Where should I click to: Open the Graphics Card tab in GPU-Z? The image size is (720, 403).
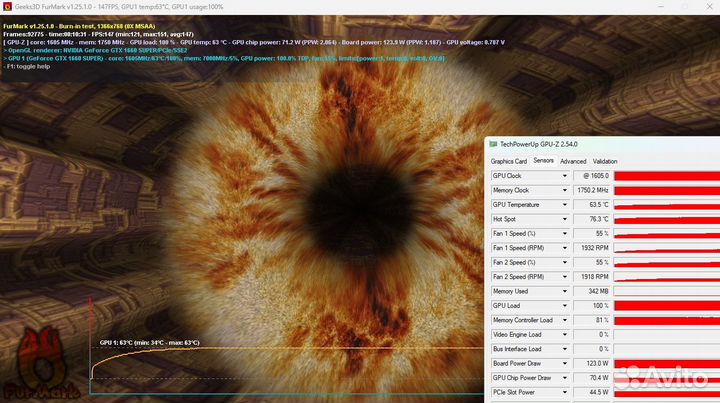(x=508, y=162)
